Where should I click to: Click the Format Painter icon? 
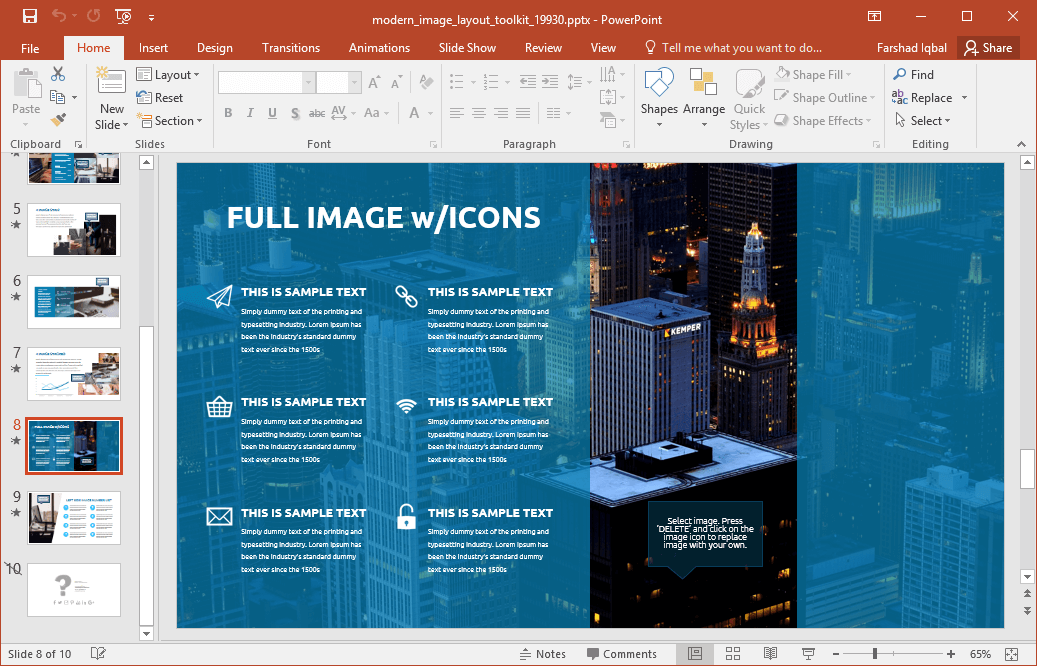point(59,120)
